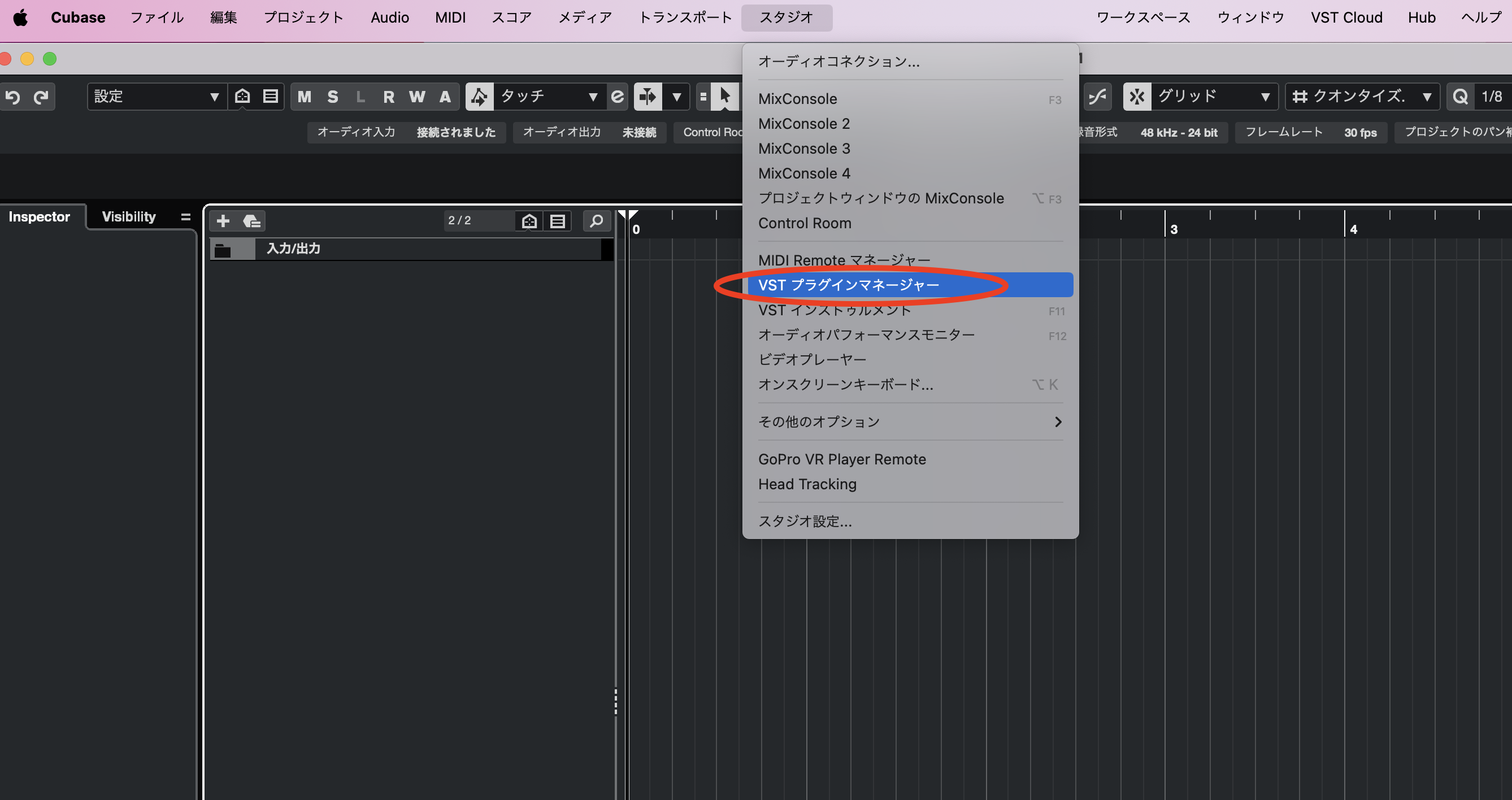
Task: Click the track list filter icon
Action: [529, 221]
